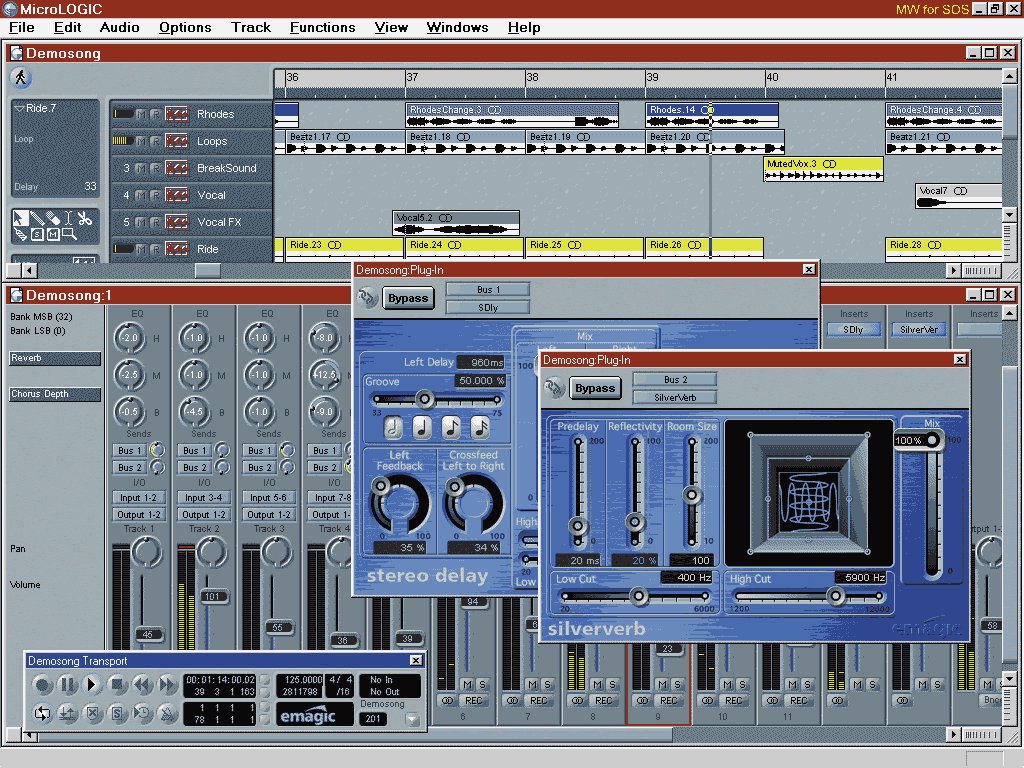The height and width of the screenshot is (768, 1024).
Task: Open the Functions menu
Action: click(x=323, y=27)
